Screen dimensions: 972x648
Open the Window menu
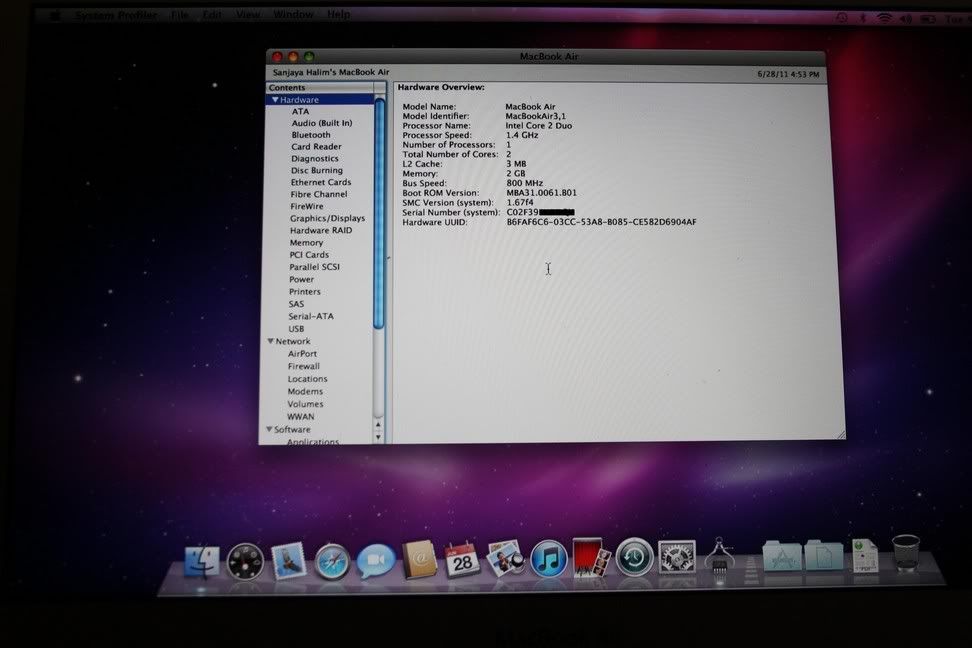pos(293,14)
